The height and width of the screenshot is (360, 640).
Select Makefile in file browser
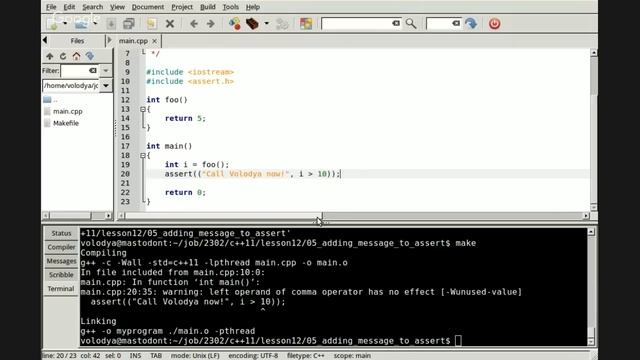click(66, 123)
